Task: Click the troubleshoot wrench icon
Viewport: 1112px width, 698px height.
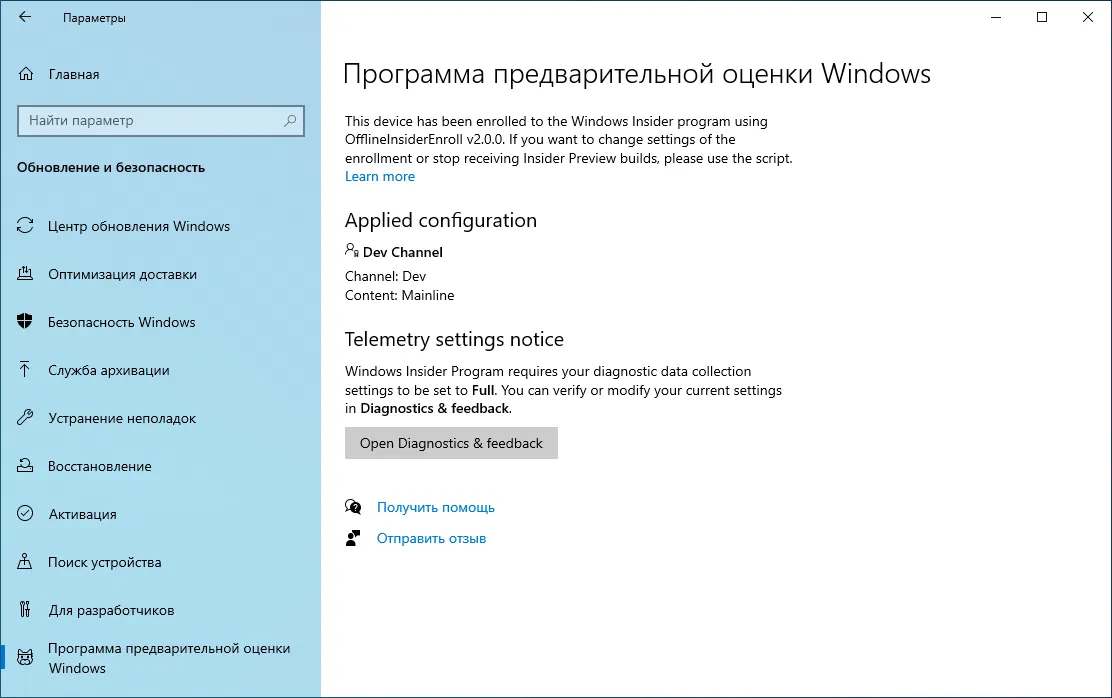Action: click(26, 418)
